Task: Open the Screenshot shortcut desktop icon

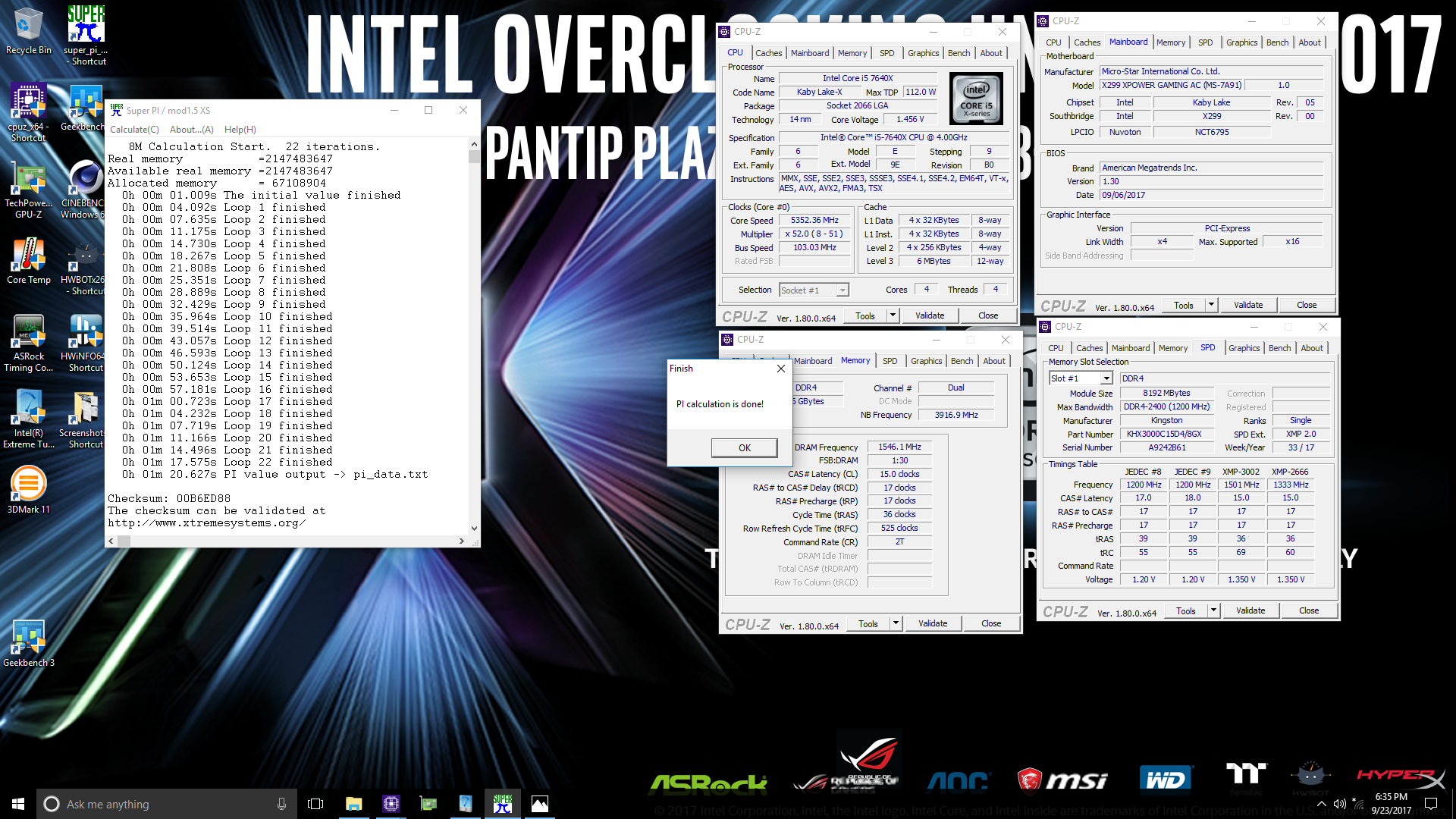Action: pos(83,419)
